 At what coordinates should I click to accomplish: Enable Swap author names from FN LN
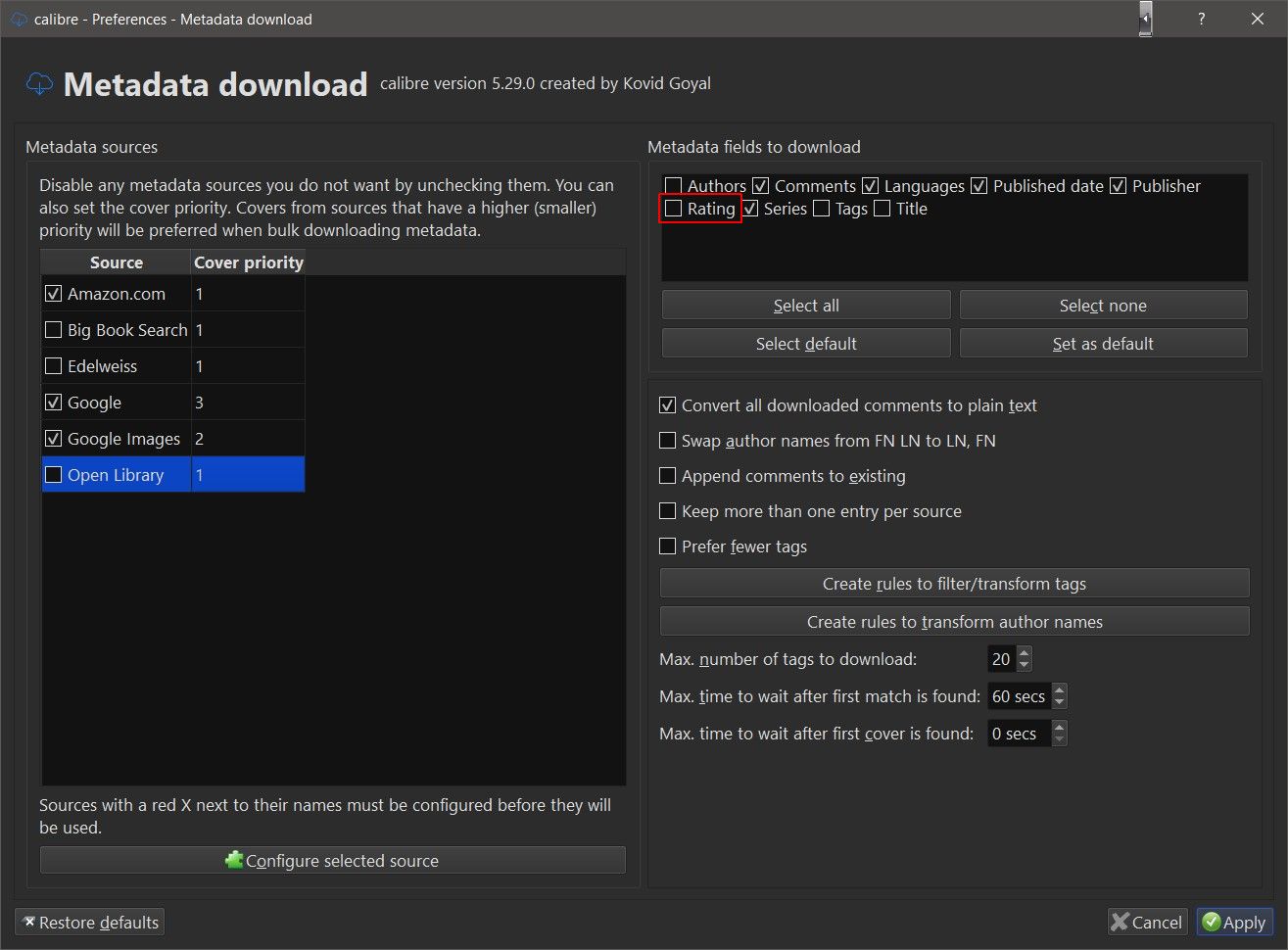[668, 441]
